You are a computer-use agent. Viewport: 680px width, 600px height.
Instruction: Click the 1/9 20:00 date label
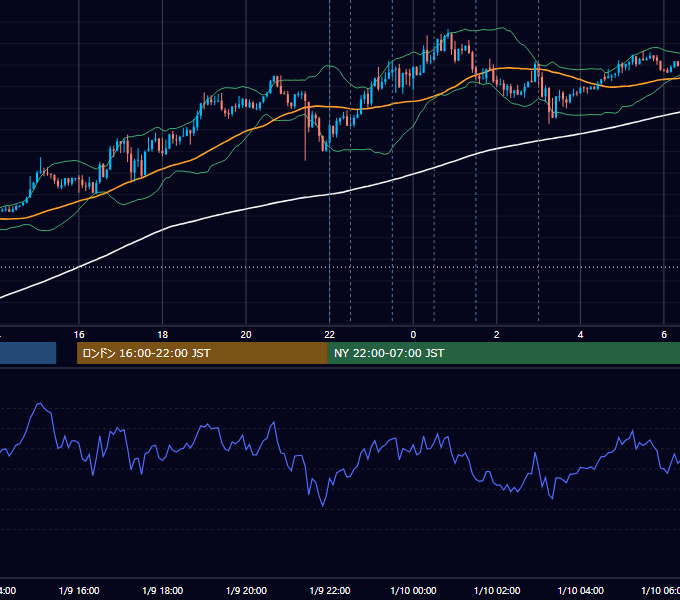pos(246,591)
